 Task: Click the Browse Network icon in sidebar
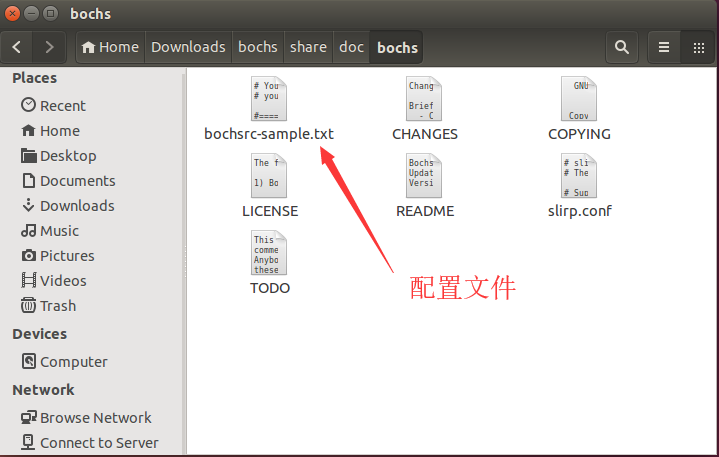(x=28, y=417)
